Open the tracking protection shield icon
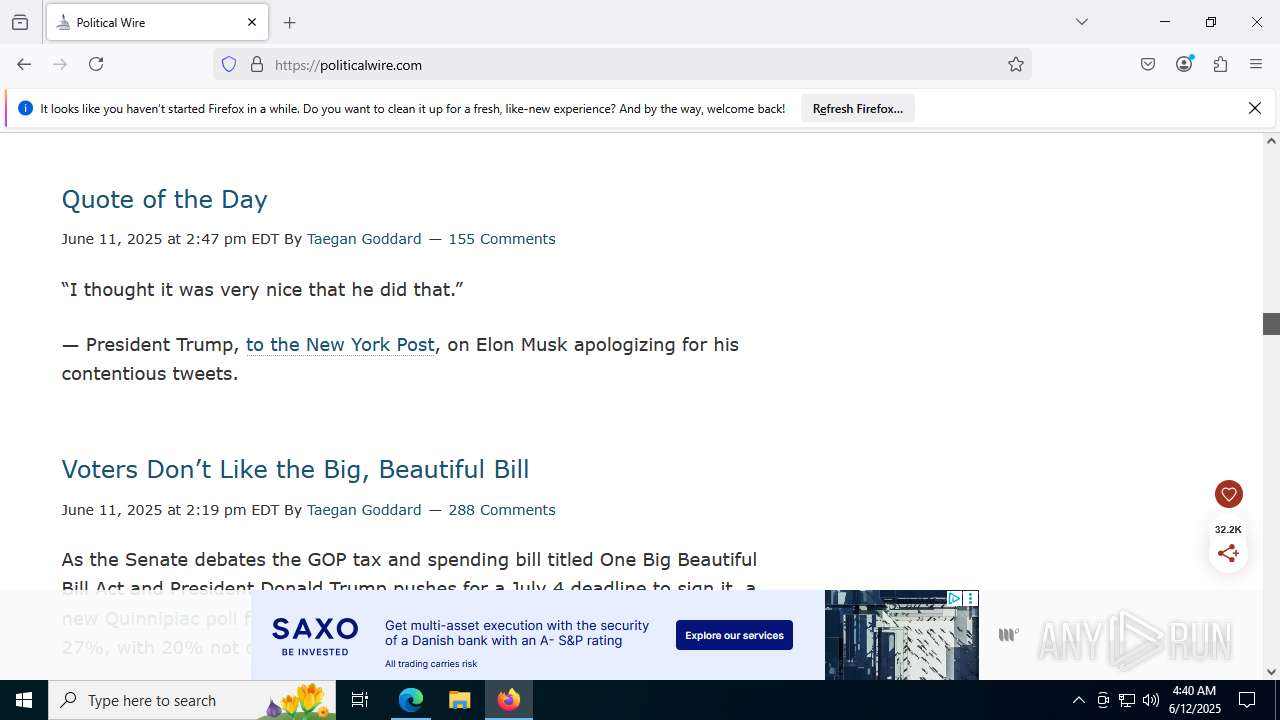 tap(229, 64)
